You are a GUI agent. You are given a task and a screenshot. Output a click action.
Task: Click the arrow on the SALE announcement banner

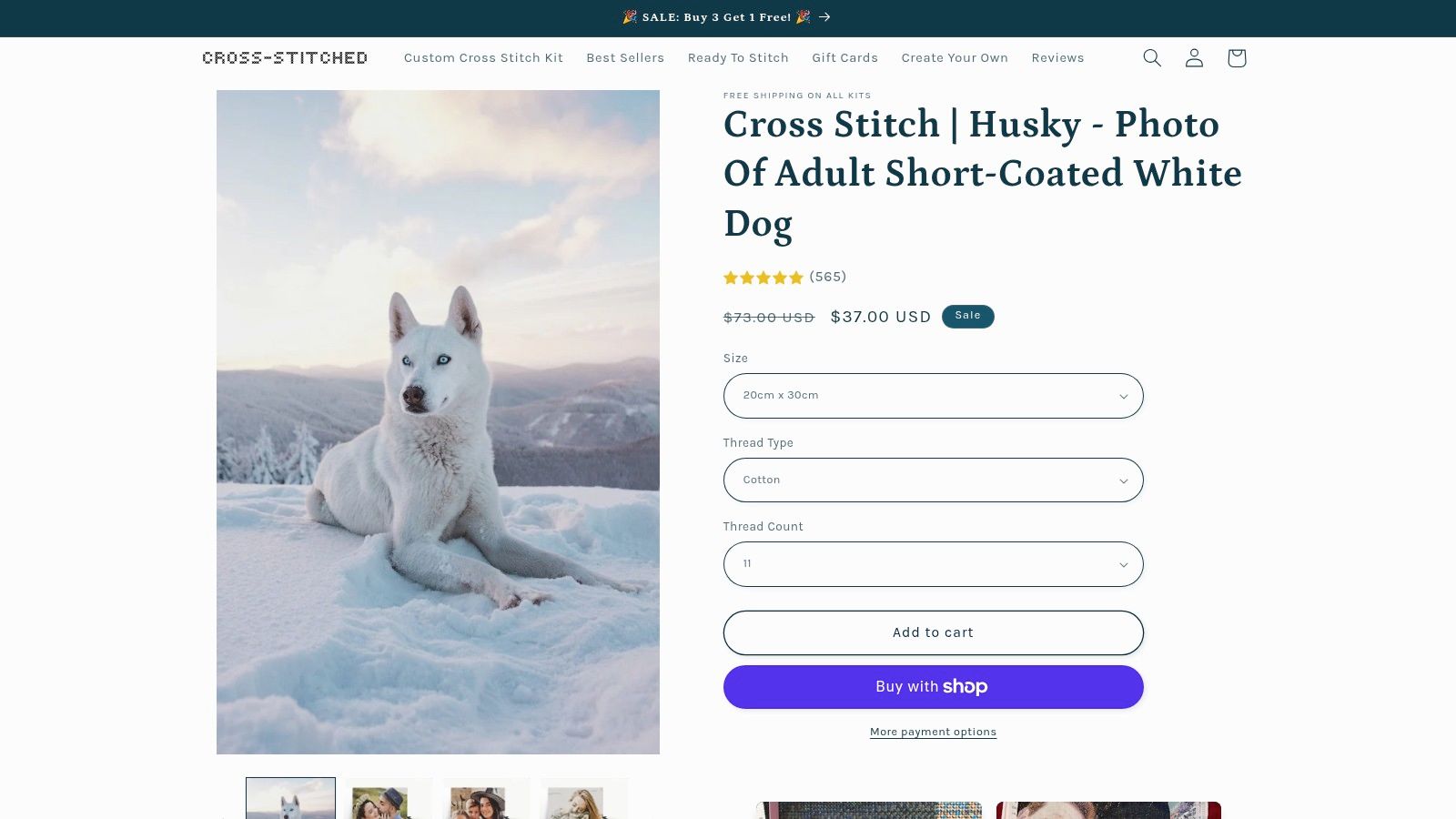(824, 16)
